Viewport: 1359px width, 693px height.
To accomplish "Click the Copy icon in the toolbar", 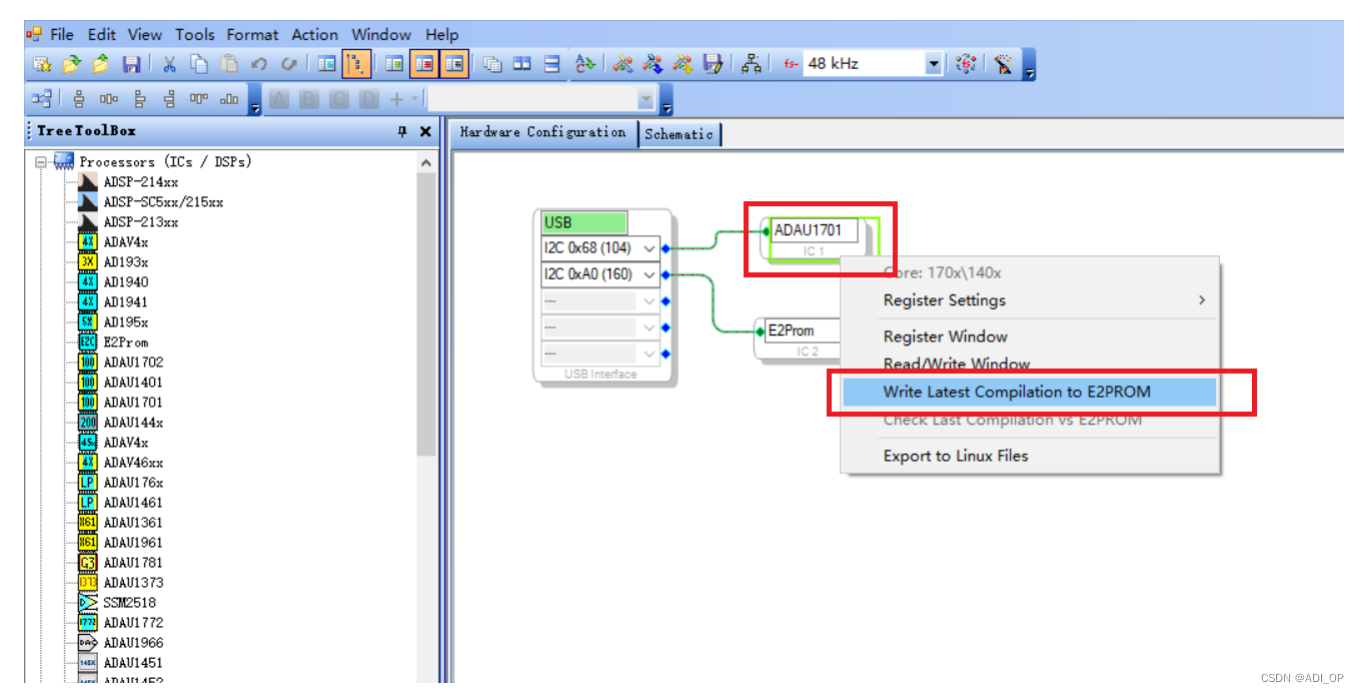I will pos(199,64).
